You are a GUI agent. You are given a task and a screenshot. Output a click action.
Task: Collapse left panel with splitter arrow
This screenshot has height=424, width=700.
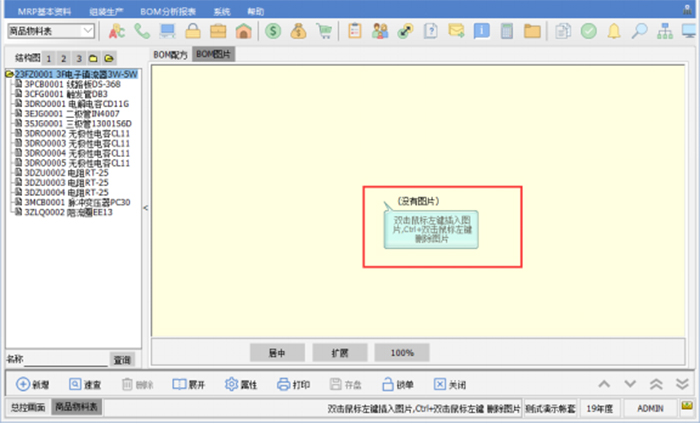pos(145,207)
